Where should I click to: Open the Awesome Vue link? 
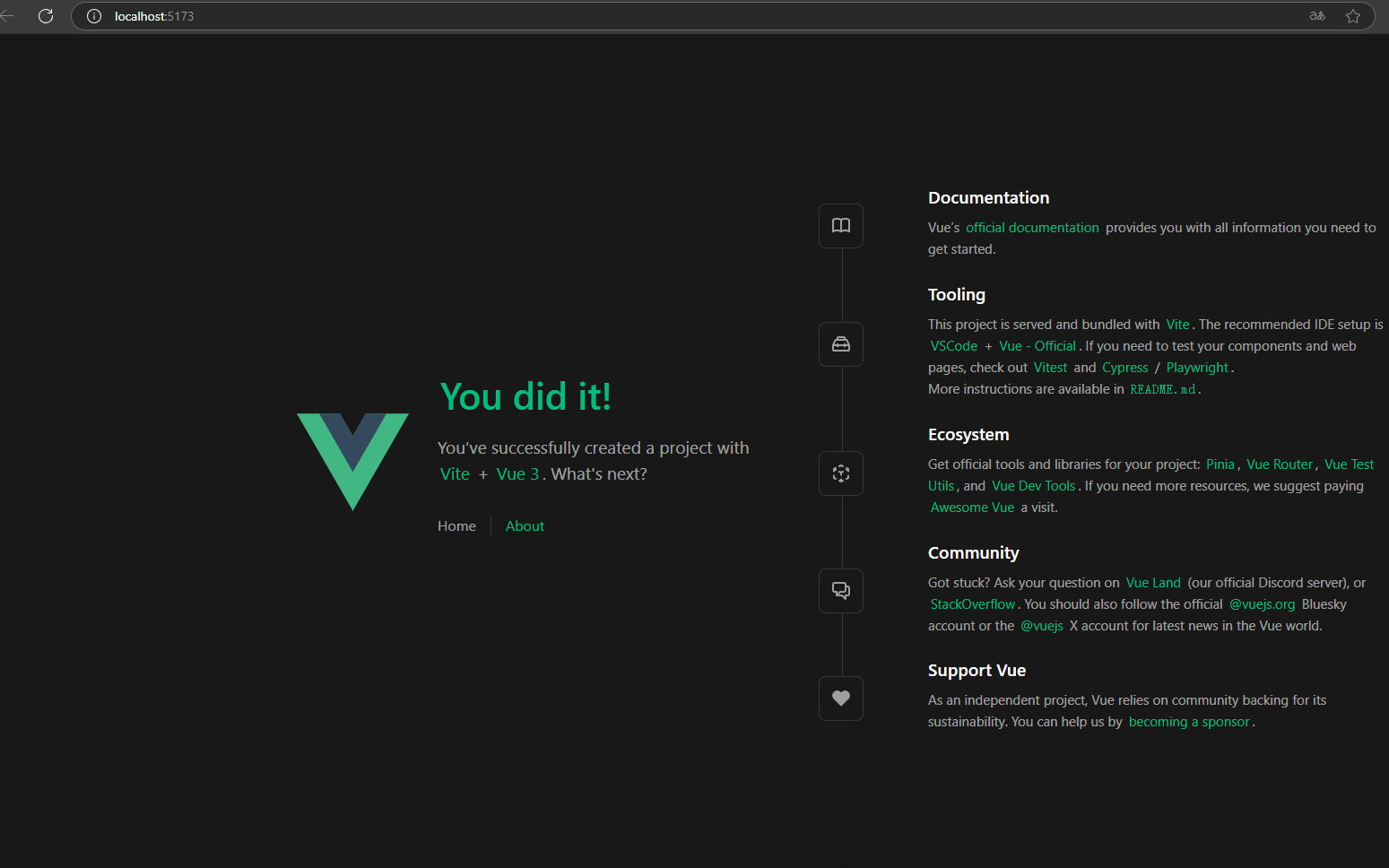972,508
